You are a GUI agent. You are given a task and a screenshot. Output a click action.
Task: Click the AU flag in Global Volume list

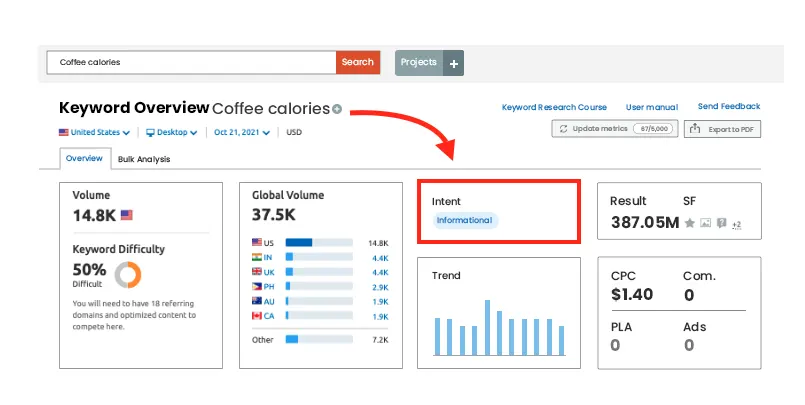coord(257,301)
